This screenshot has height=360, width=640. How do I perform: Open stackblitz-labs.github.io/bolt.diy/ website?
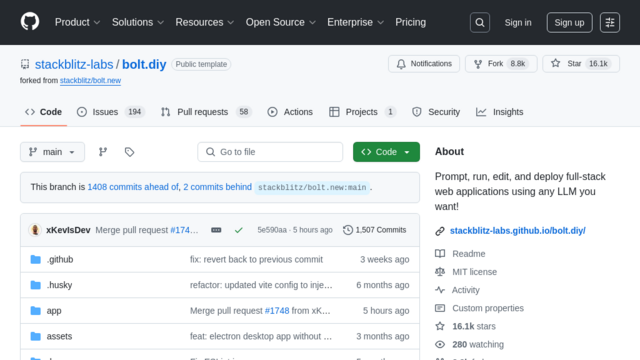[518, 231]
